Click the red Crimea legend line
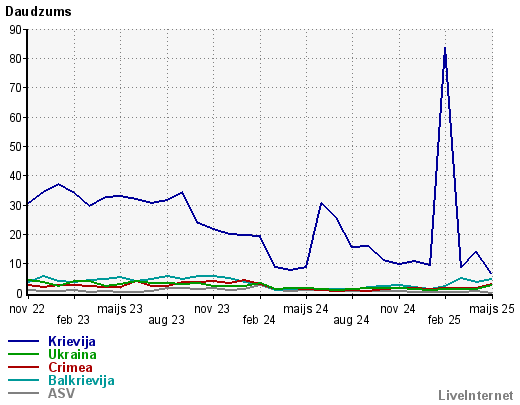Viewport: 520px width, 405px height. (23, 367)
